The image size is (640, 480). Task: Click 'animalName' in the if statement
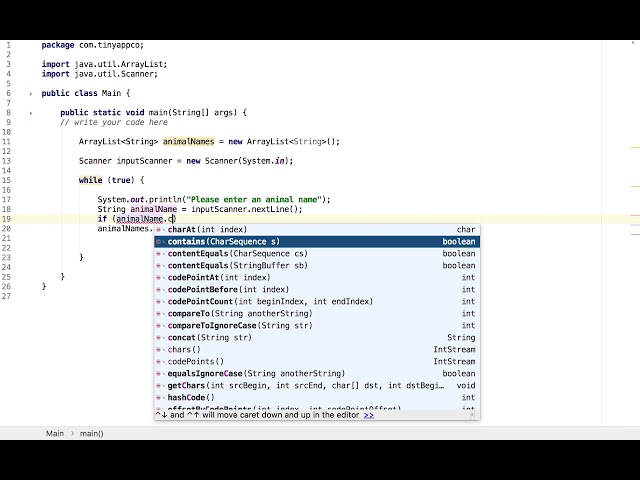coord(140,219)
